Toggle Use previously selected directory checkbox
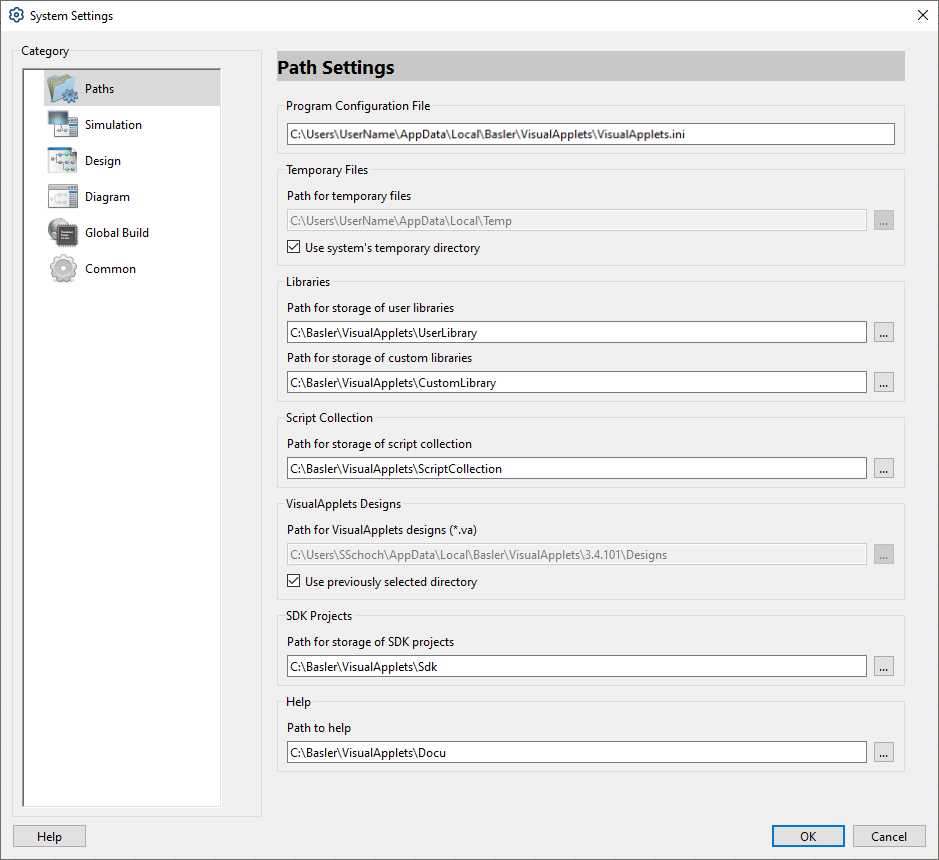 point(293,581)
